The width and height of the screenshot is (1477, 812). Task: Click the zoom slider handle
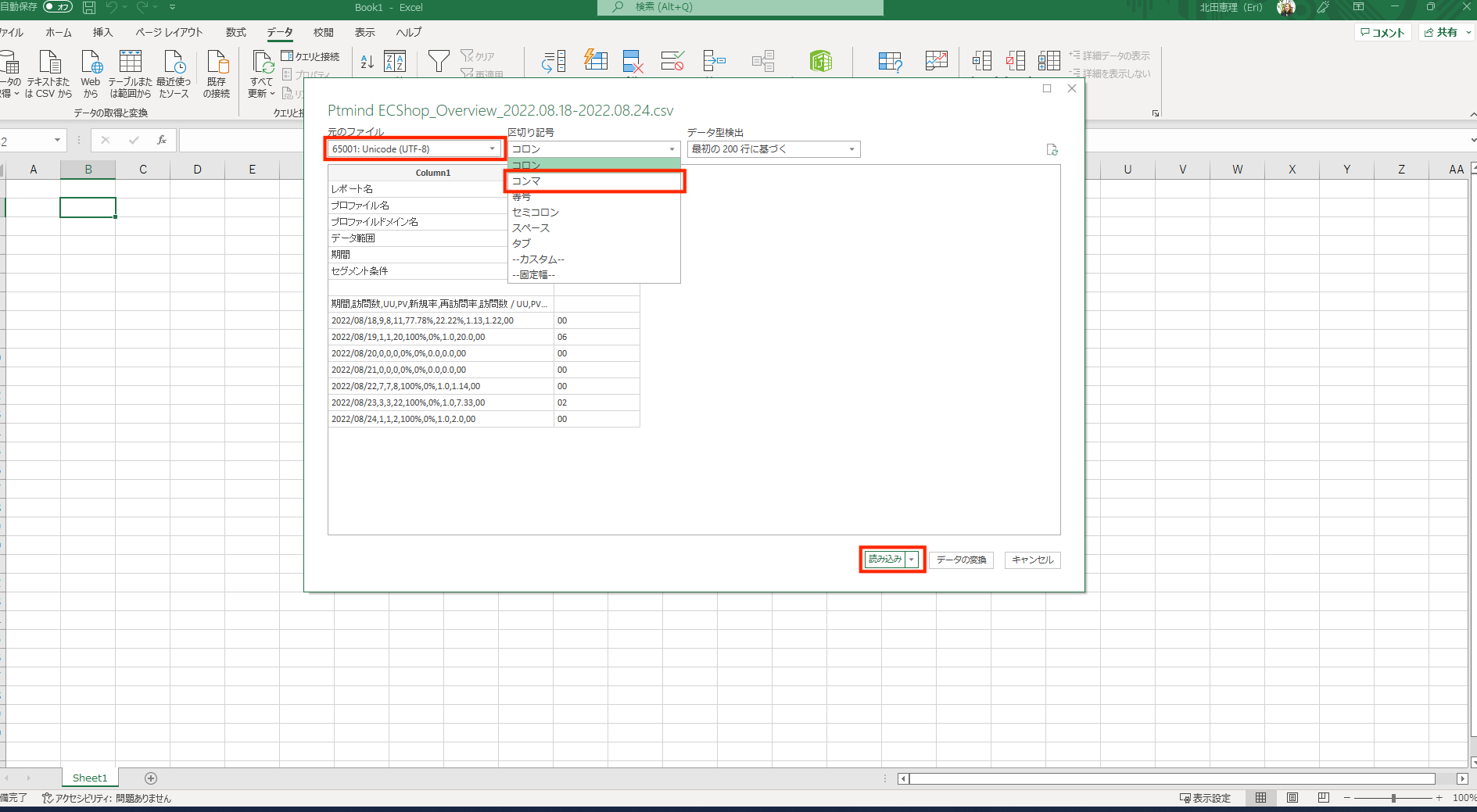(x=1393, y=798)
